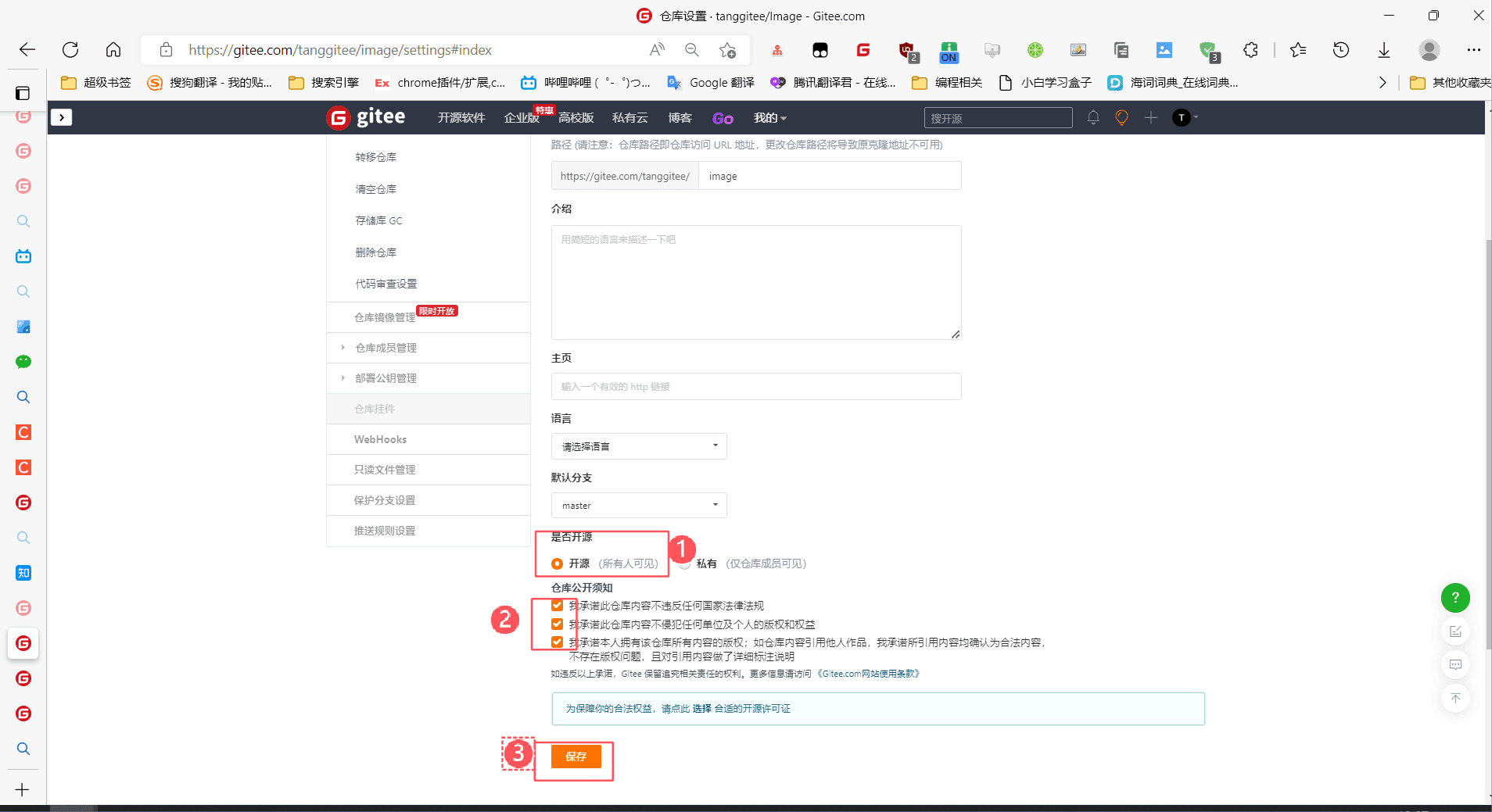Open WebHooks in the settings sidebar
The image size is (1492, 812).
[380, 439]
